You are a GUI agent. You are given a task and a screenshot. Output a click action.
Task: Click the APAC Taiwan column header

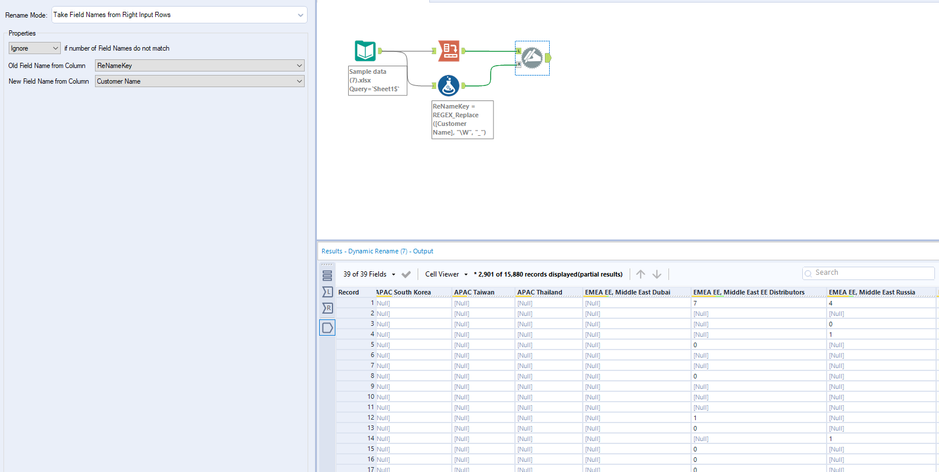[x=475, y=292]
